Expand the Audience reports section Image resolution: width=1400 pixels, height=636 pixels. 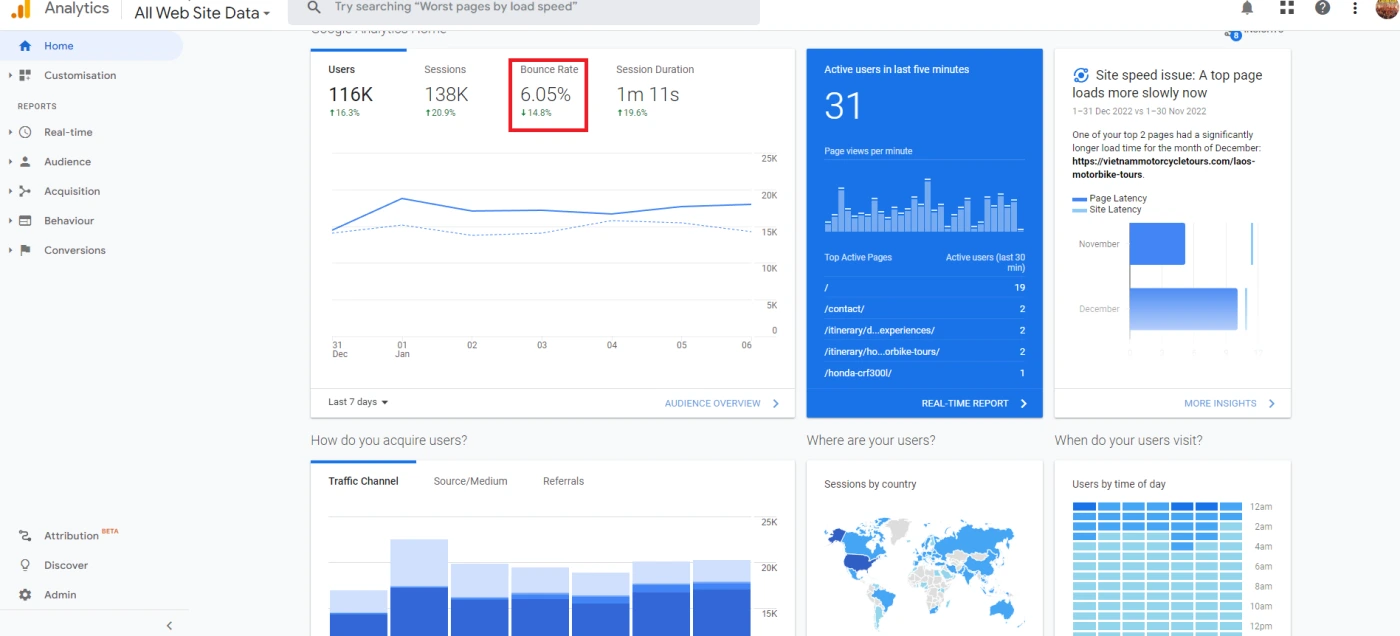tap(67, 162)
